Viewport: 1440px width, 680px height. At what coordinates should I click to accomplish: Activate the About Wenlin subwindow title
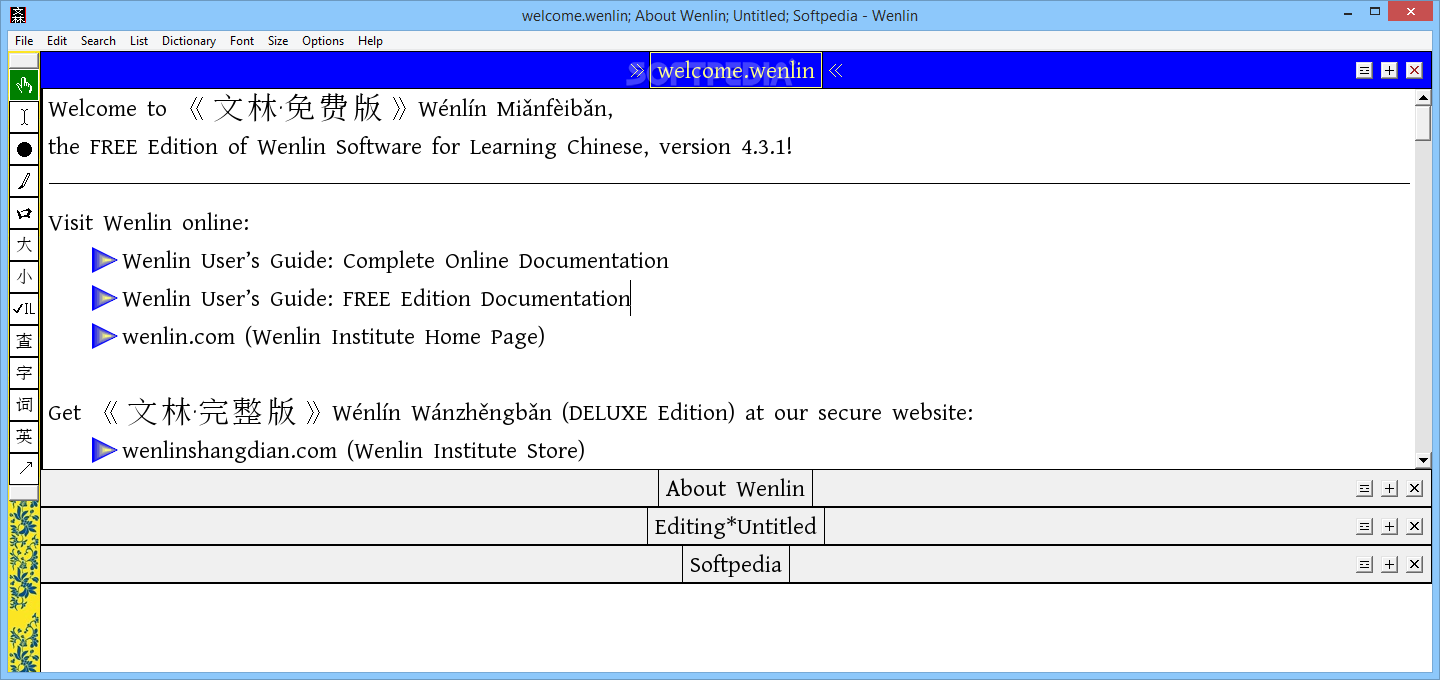coord(735,489)
